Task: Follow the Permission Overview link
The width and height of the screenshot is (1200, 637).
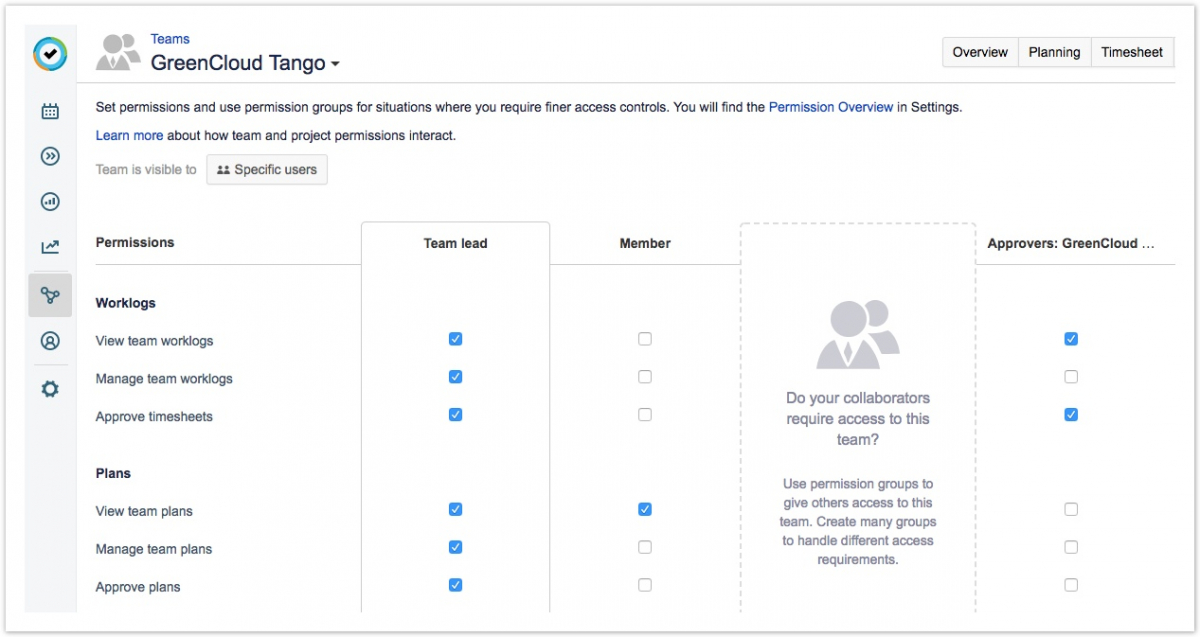Action: pos(830,107)
